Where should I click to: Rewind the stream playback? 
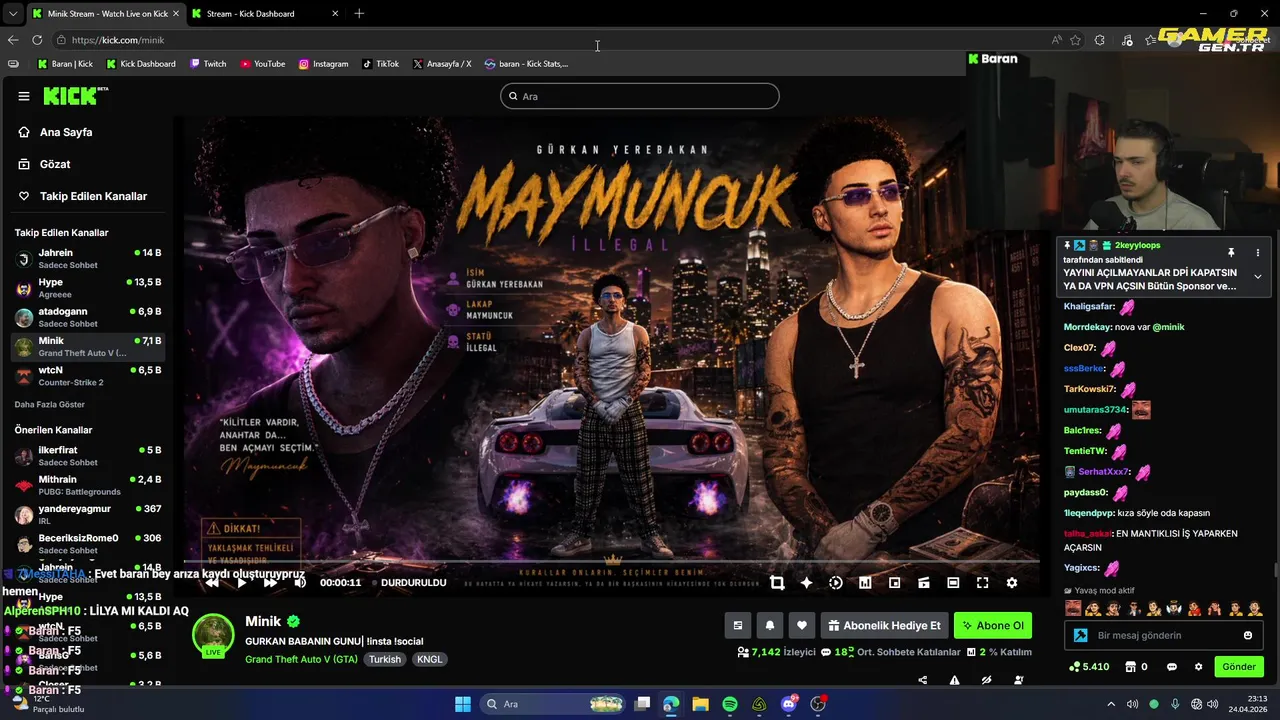pyautogui.click(x=212, y=582)
